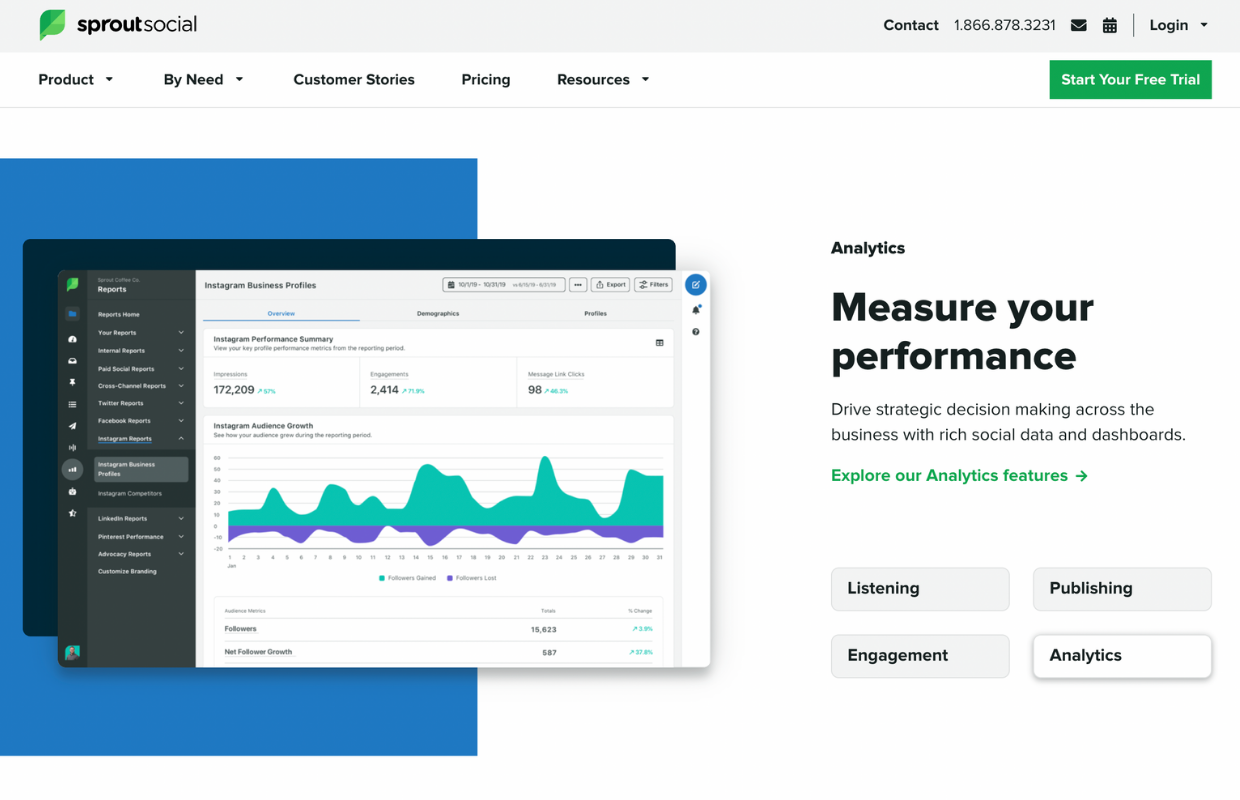Click the bar chart reports icon
The image size is (1240, 800).
[x=72, y=469]
